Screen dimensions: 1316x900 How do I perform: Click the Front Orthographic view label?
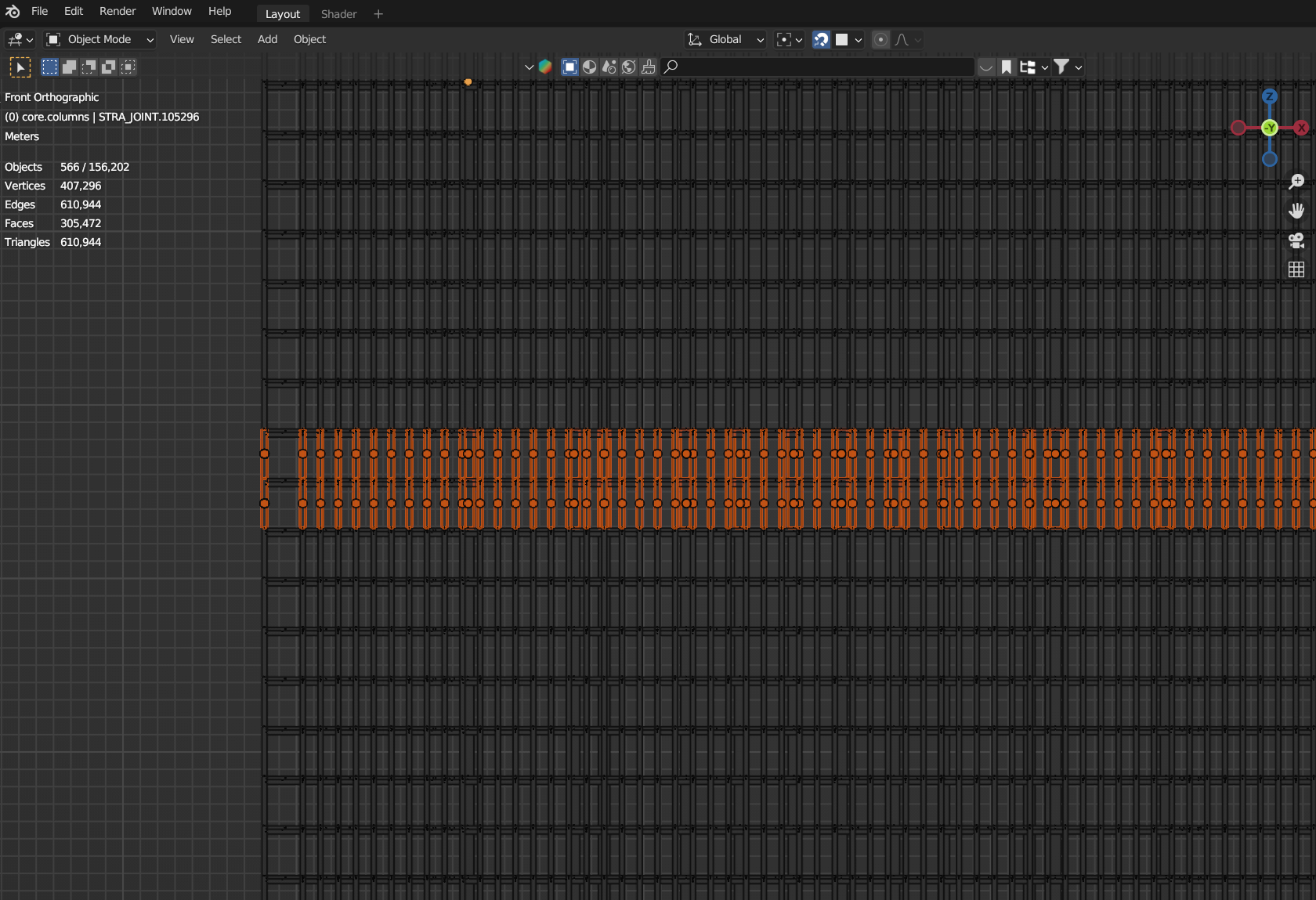[52, 97]
